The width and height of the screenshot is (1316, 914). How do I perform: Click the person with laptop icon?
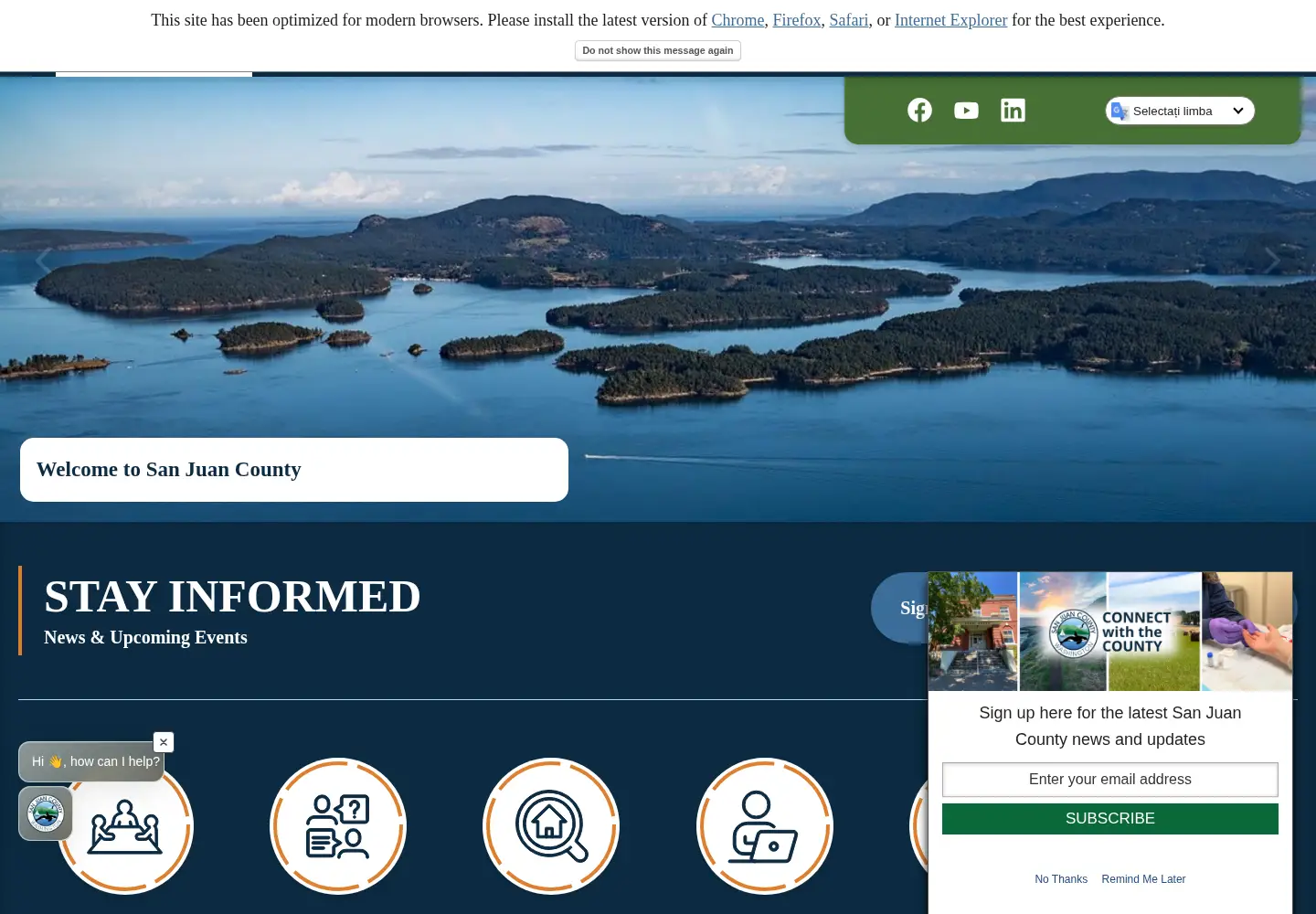pos(765,826)
